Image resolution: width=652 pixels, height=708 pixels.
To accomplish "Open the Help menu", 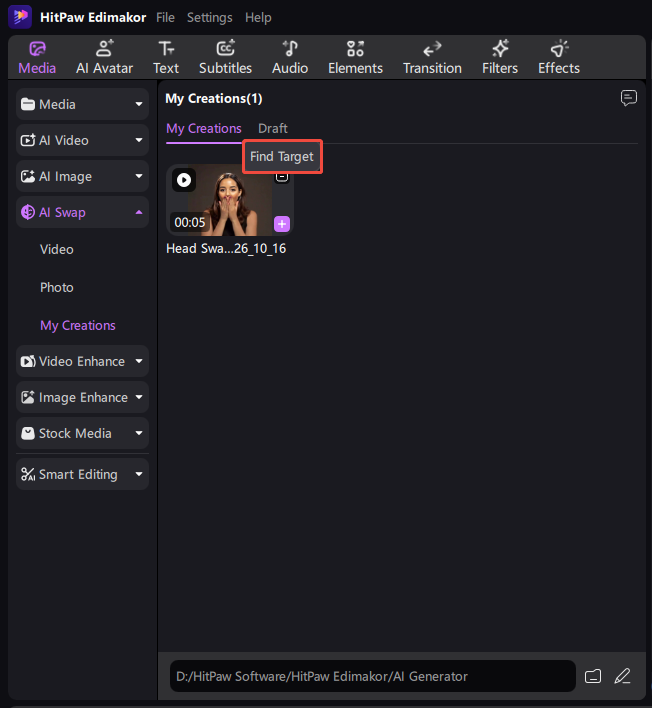I will tap(258, 18).
